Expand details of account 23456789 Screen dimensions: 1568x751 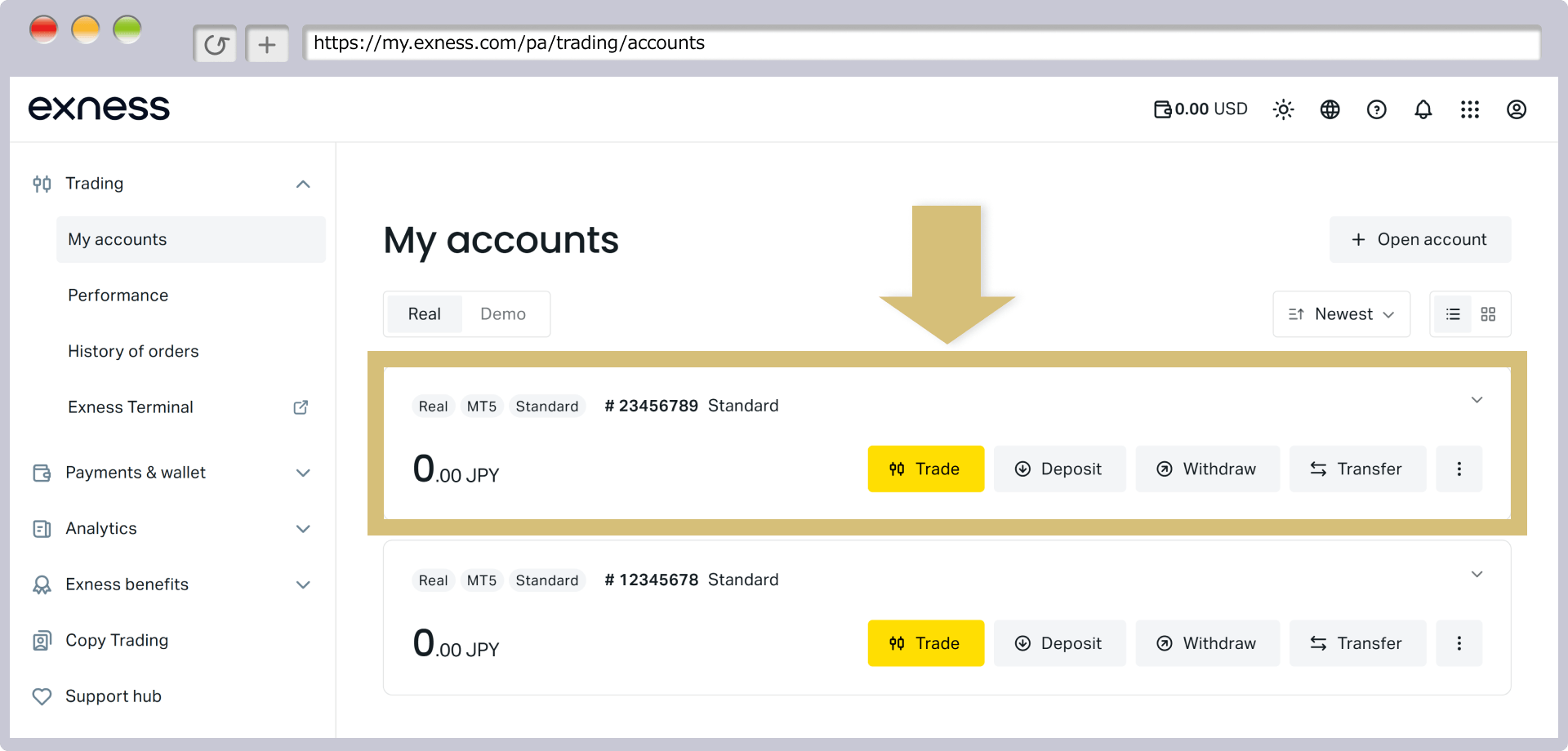(x=1477, y=400)
